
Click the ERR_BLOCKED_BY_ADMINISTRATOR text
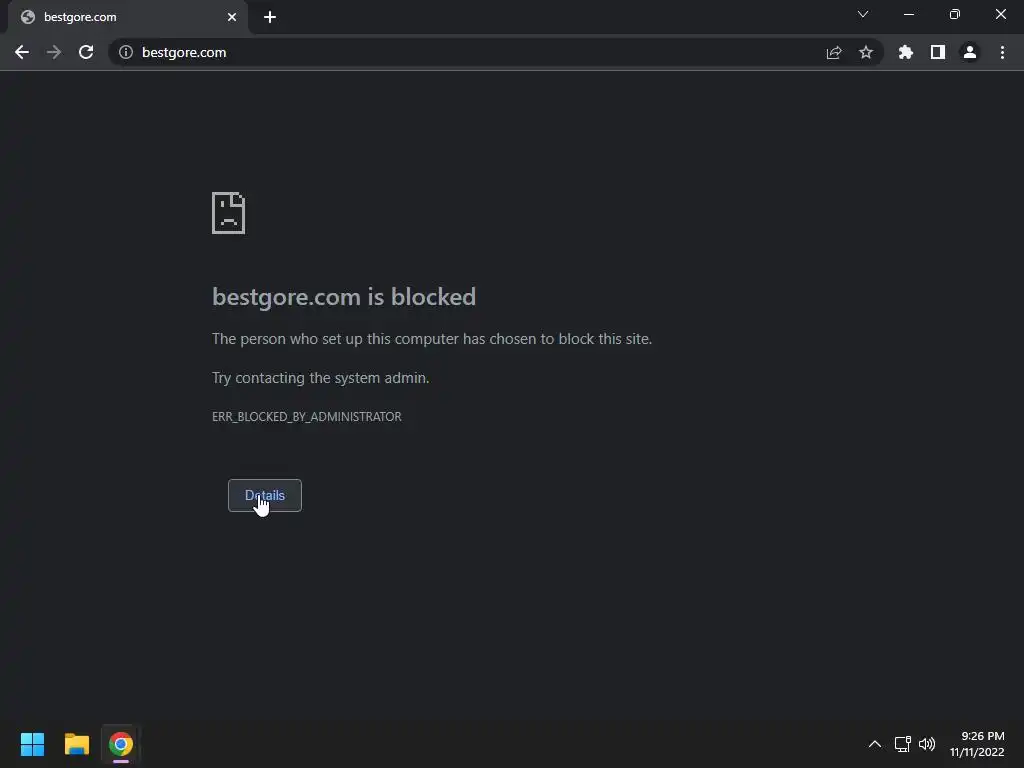click(307, 417)
